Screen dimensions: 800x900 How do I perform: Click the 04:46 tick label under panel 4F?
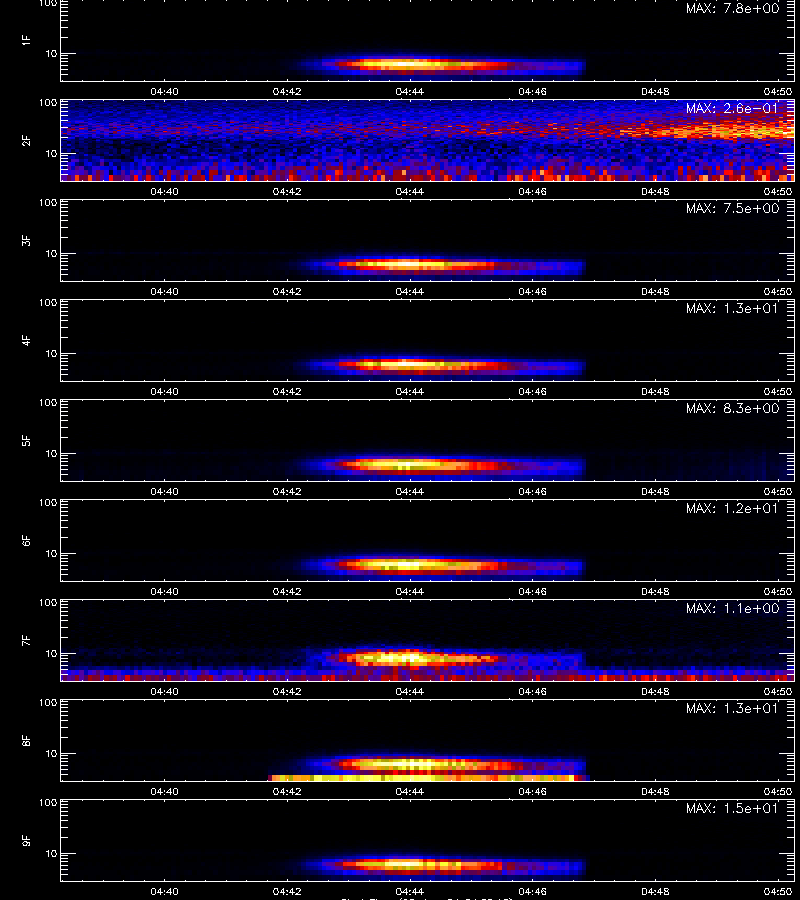pyautogui.click(x=533, y=391)
